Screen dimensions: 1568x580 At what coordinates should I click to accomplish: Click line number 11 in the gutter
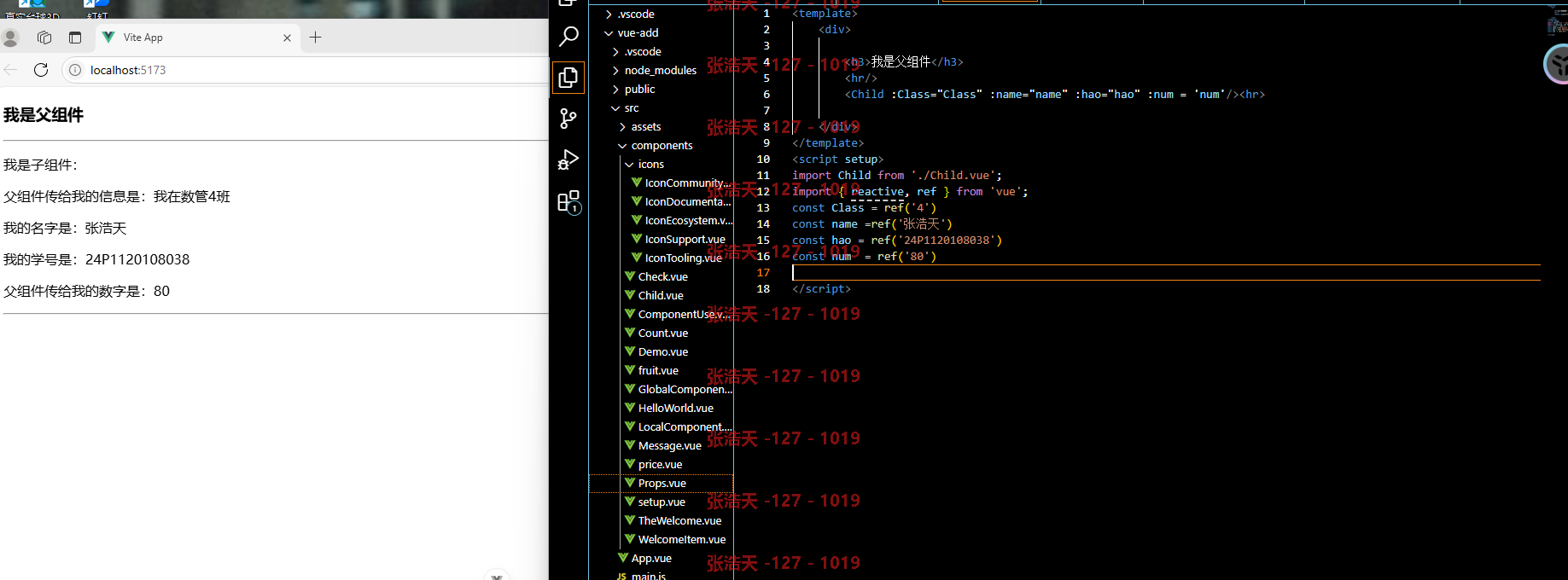pyautogui.click(x=763, y=175)
